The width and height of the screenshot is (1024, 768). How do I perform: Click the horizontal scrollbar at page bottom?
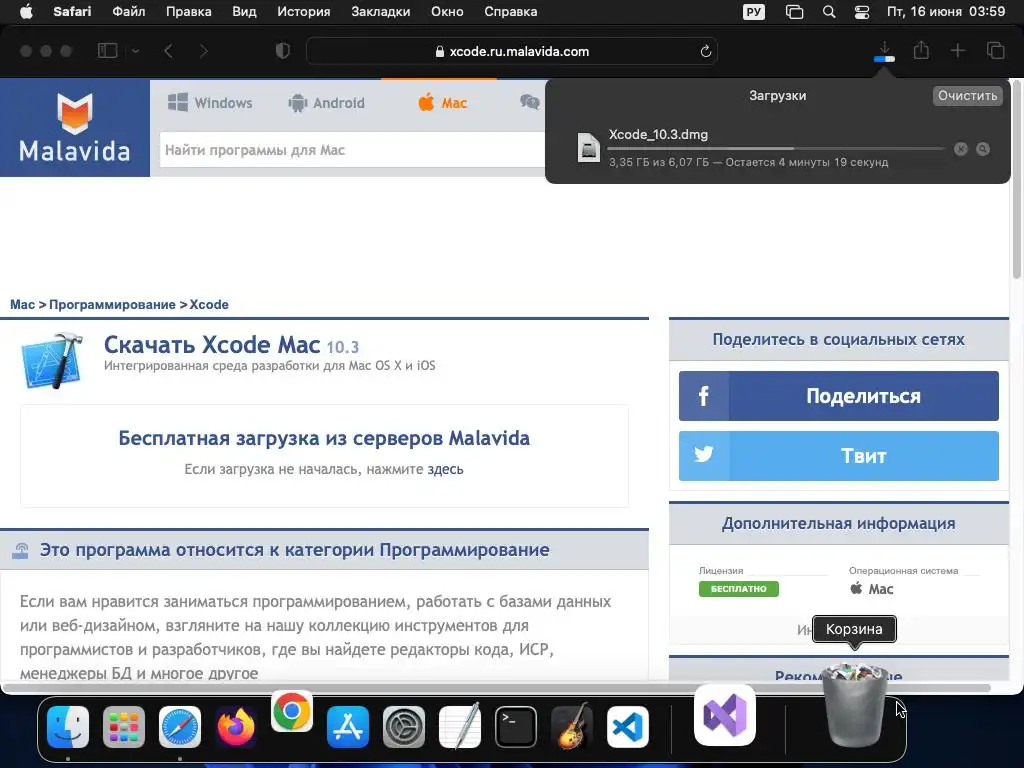pos(496,688)
